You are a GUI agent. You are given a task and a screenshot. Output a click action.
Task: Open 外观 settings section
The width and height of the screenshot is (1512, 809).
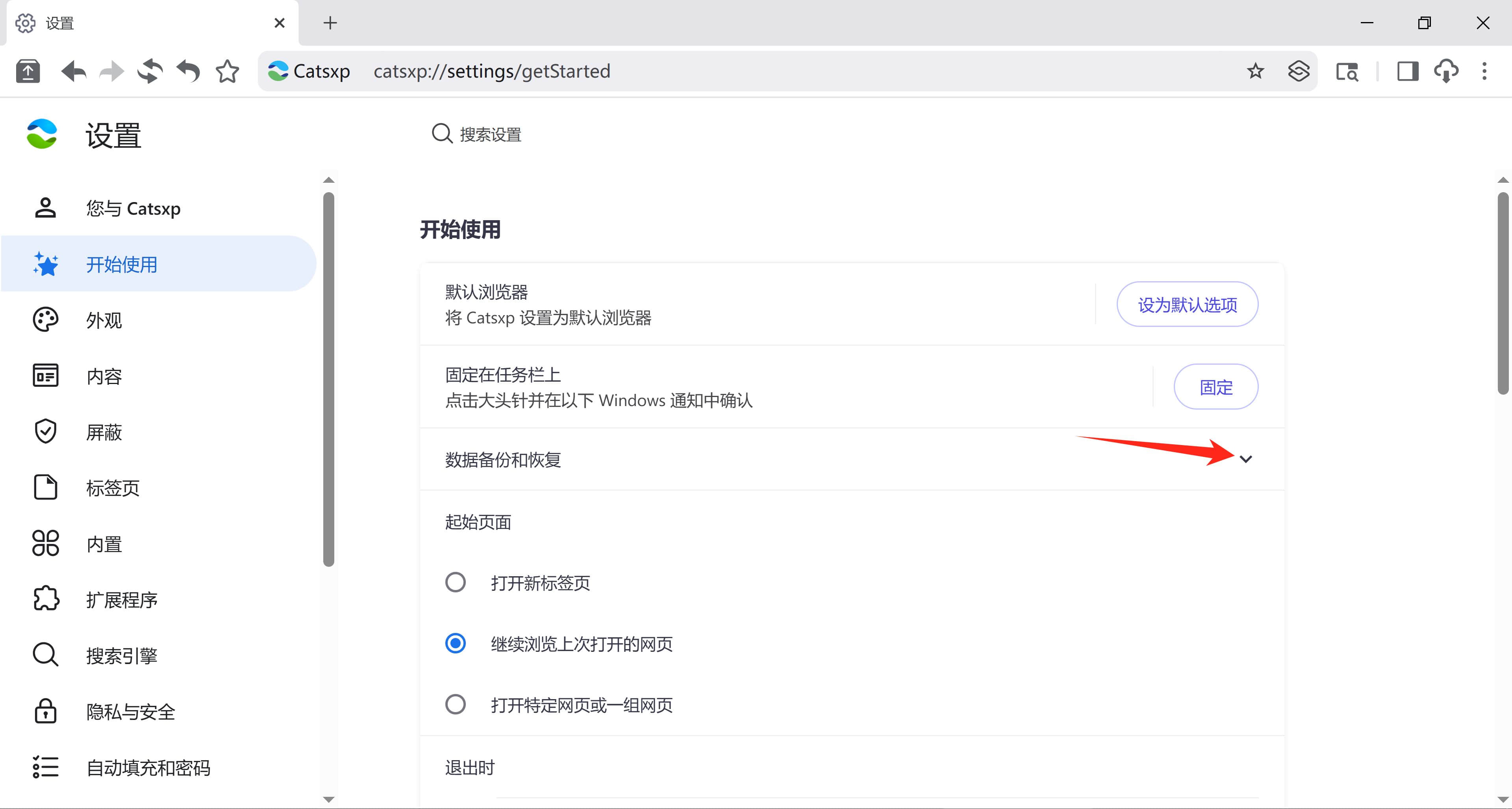coord(104,320)
